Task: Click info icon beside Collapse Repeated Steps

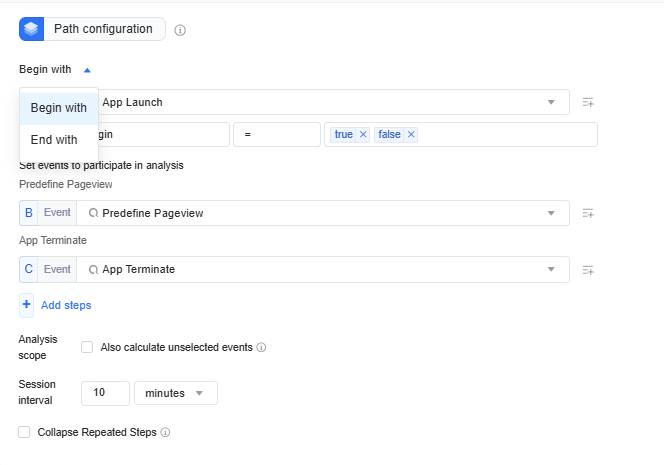Action: click(x=166, y=432)
